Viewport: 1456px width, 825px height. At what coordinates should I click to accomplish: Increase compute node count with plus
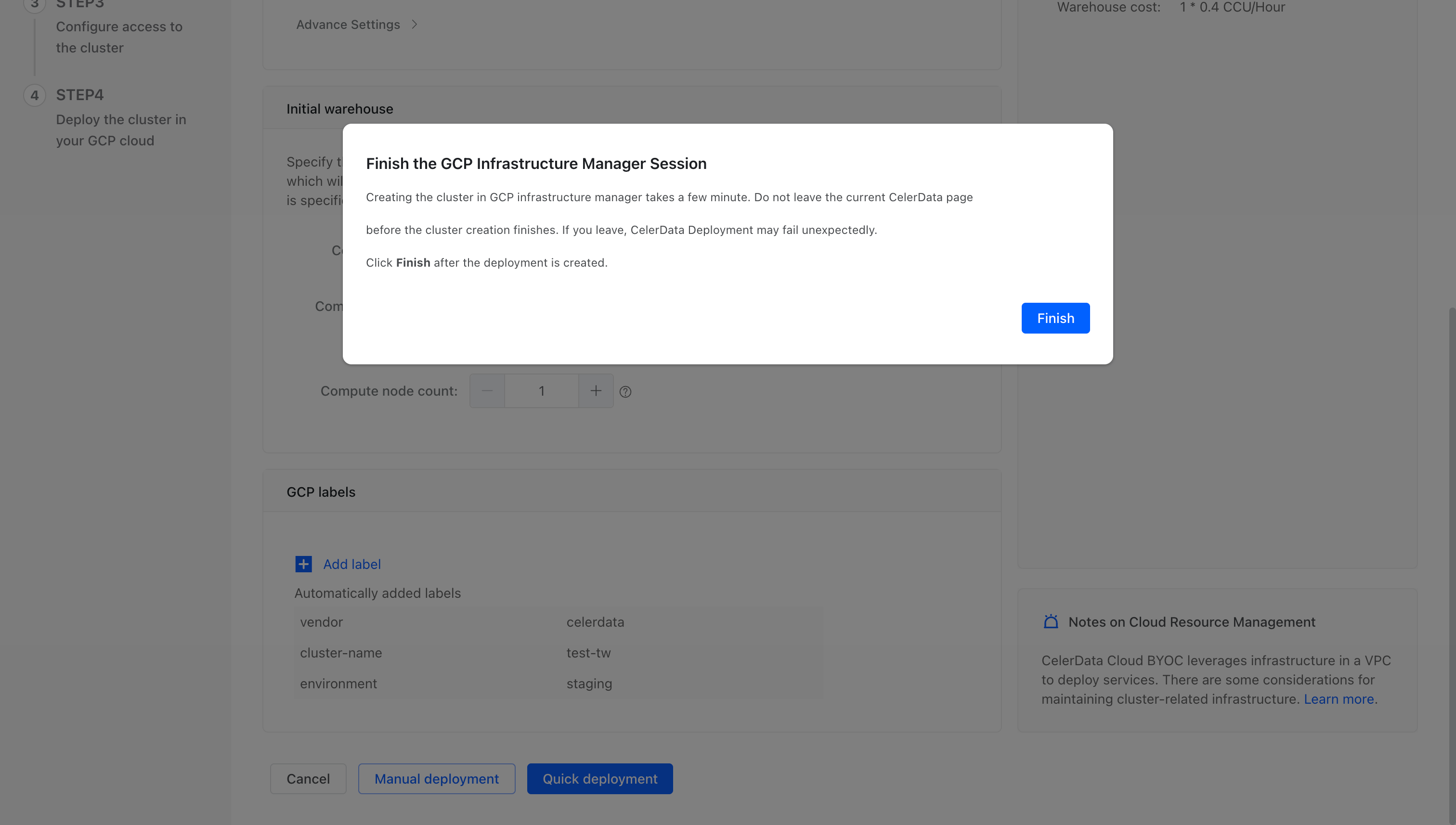595,391
